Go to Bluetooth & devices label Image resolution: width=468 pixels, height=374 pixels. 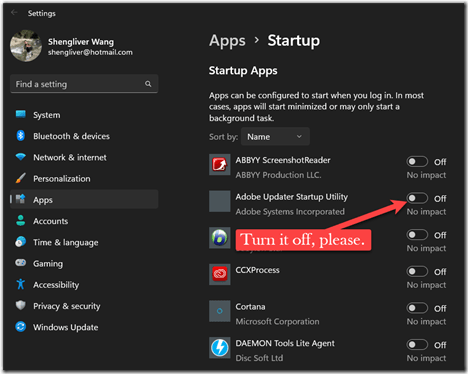coord(71,136)
